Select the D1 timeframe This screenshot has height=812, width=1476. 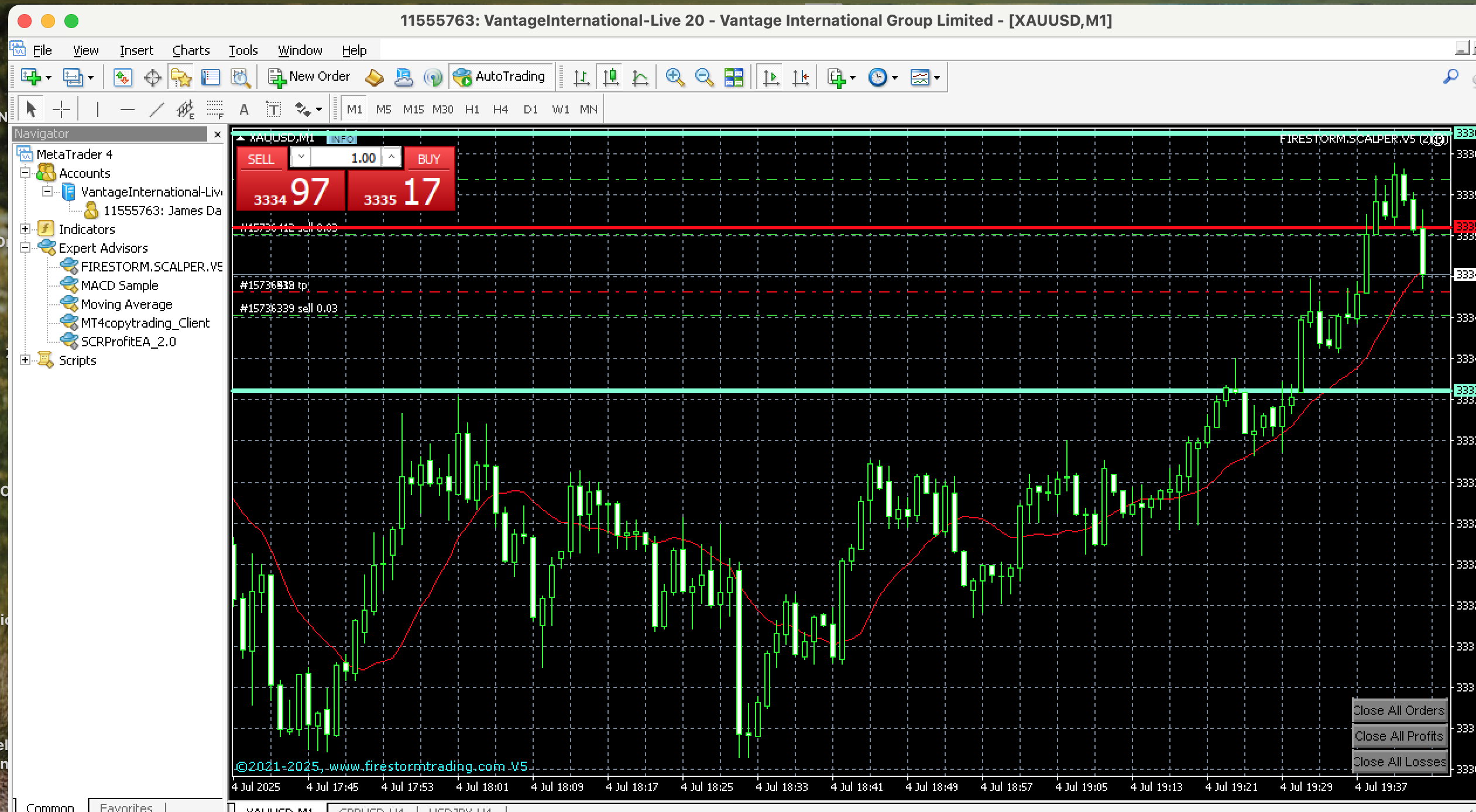530,109
